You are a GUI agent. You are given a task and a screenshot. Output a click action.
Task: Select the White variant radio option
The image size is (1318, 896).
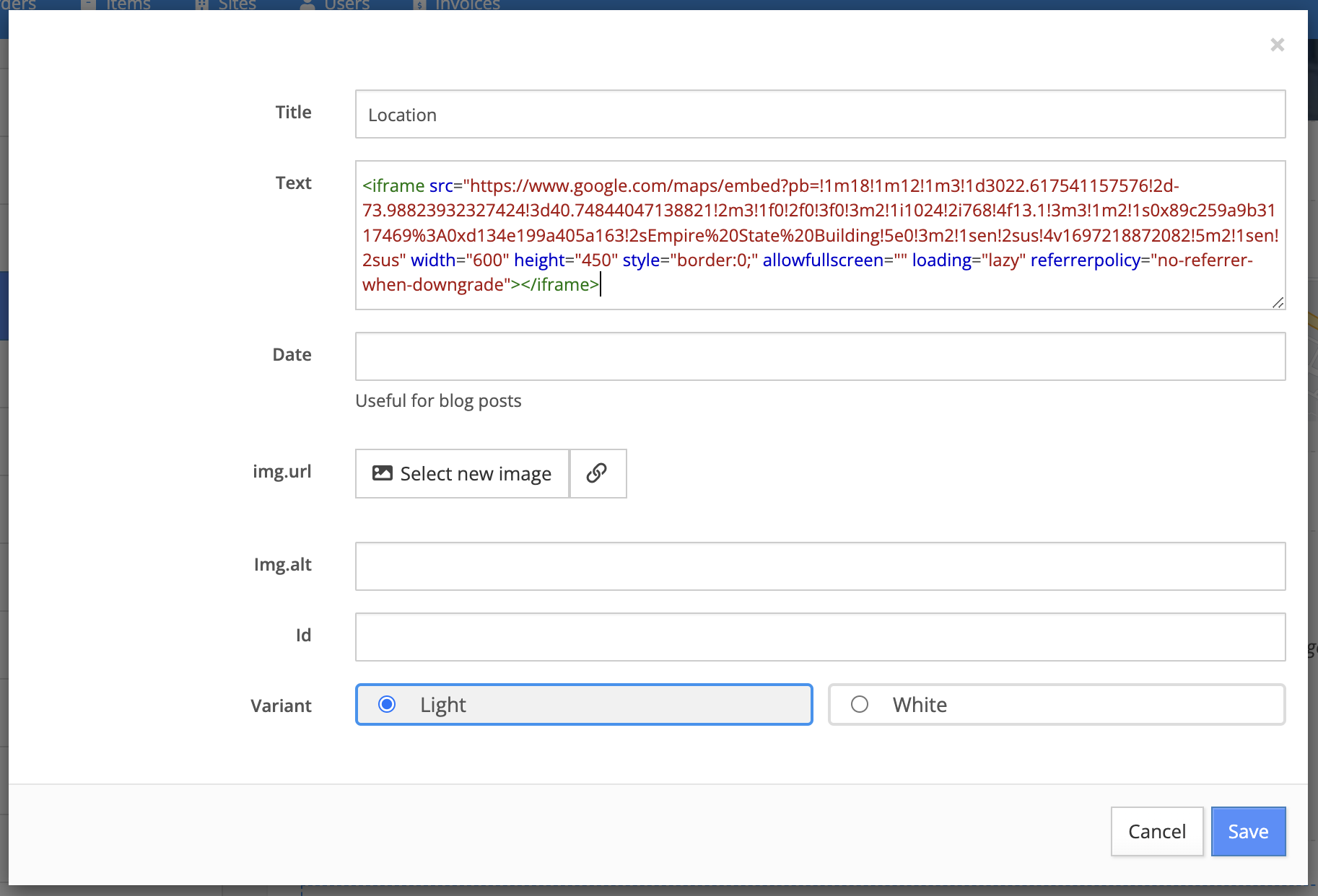1057,704
